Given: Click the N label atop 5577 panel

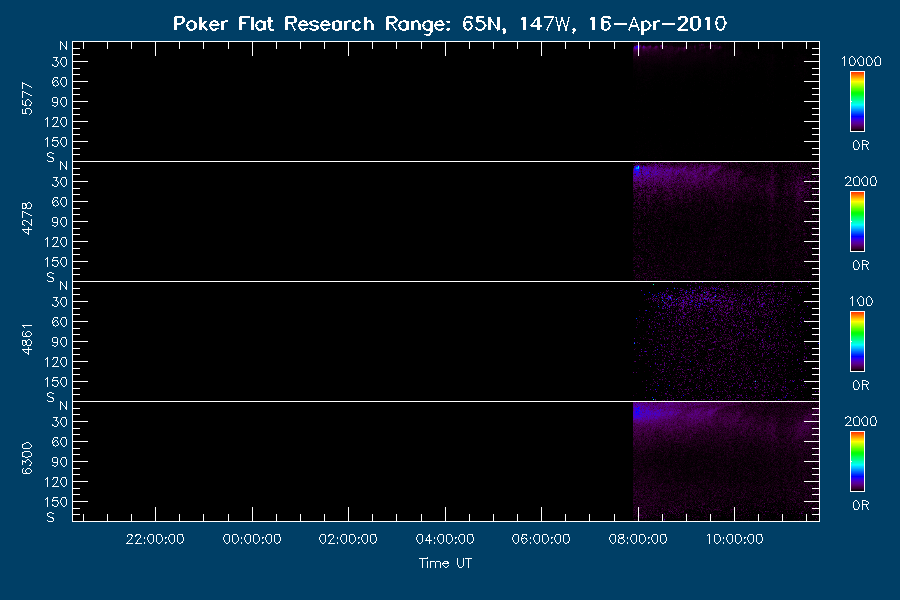Looking at the screenshot, I should 63,46.
